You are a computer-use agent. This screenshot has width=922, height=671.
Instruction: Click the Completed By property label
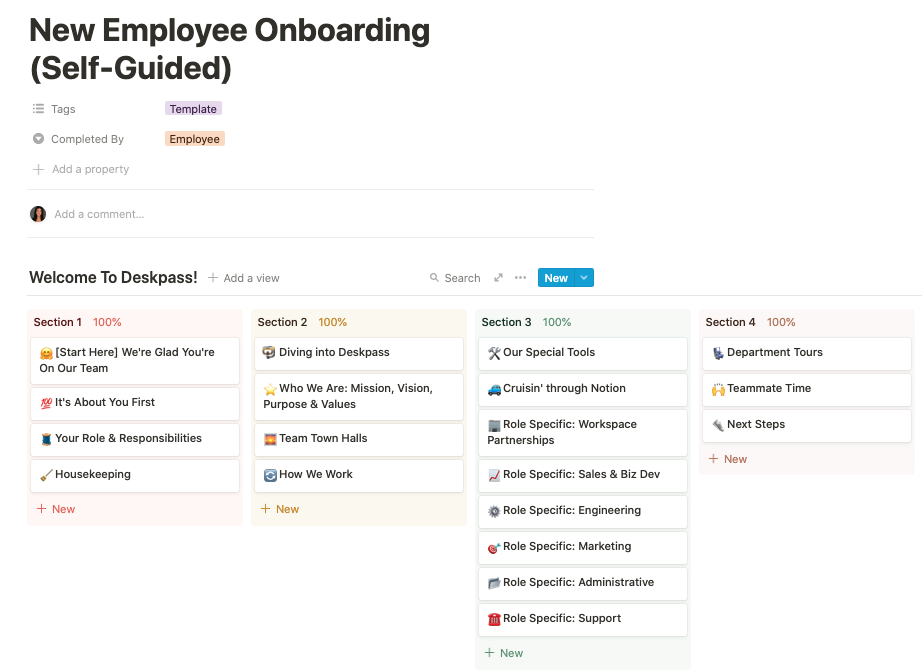tap(87, 139)
